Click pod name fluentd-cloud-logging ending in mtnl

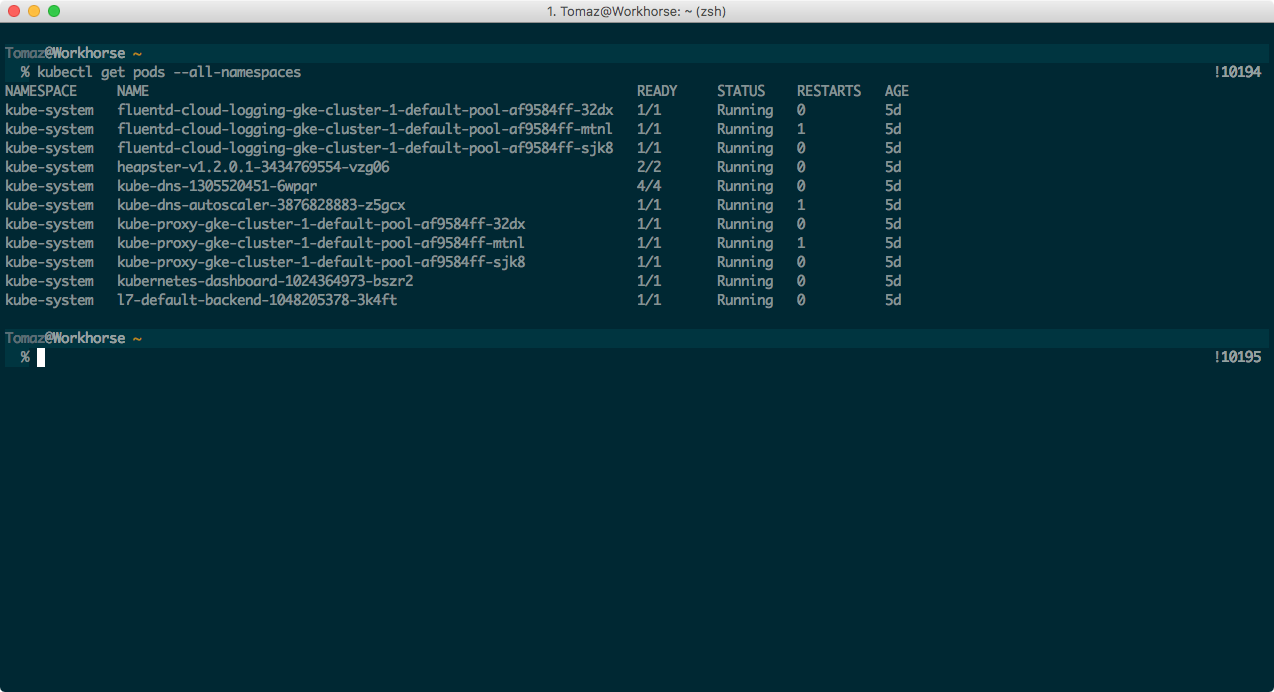365,129
